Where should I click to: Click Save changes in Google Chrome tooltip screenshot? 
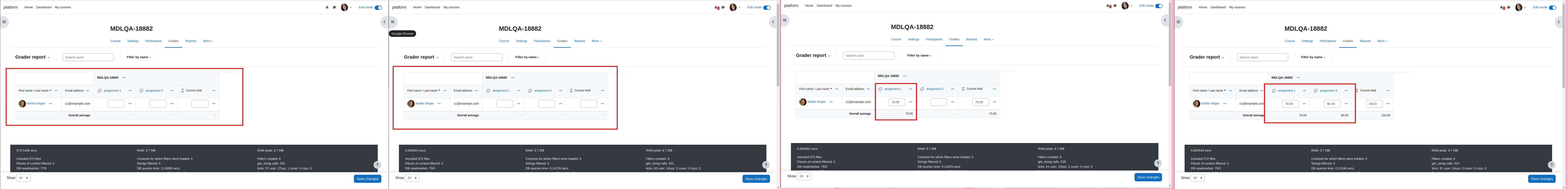(x=756, y=179)
